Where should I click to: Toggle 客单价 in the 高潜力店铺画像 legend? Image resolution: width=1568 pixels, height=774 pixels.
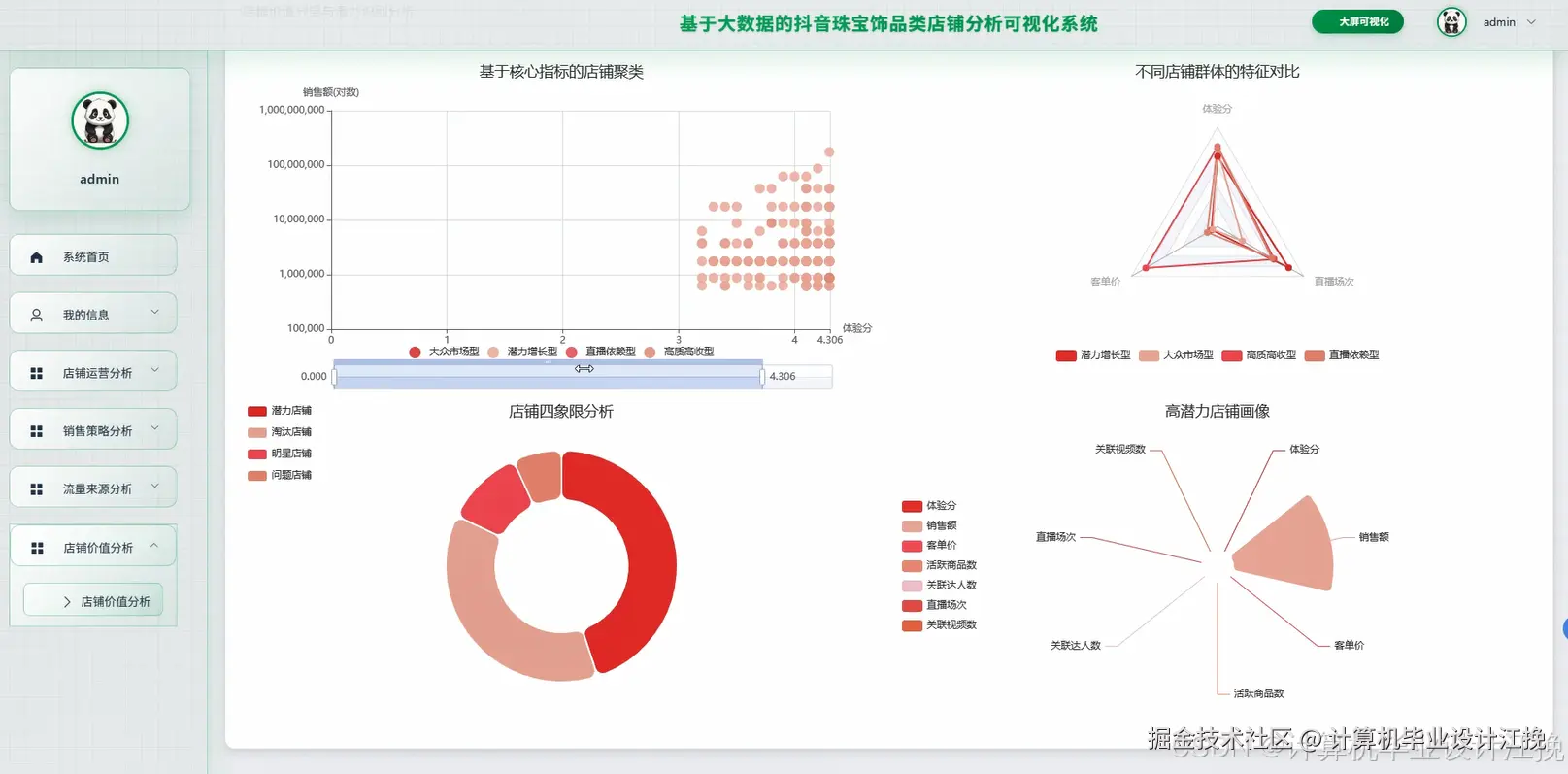[929, 546]
